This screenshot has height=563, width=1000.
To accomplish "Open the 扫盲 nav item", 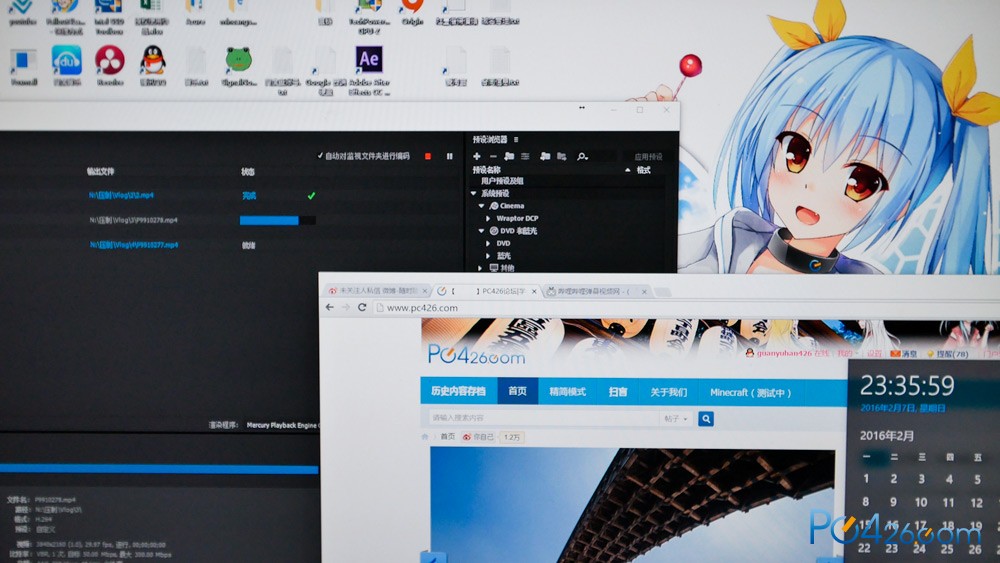I will [x=617, y=391].
